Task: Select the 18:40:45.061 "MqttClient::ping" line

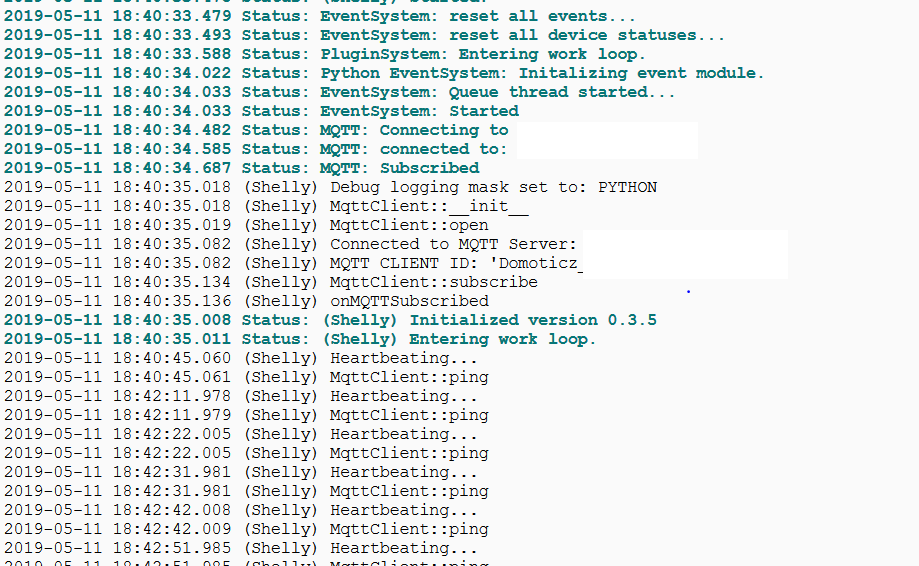Action: tap(246, 377)
